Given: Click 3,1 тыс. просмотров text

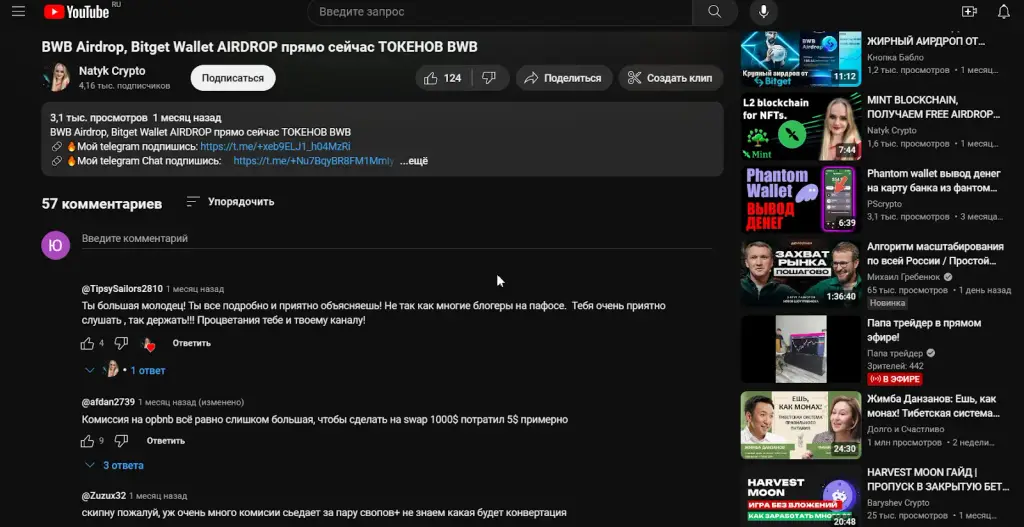Looking at the screenshot, I should 99,118.
